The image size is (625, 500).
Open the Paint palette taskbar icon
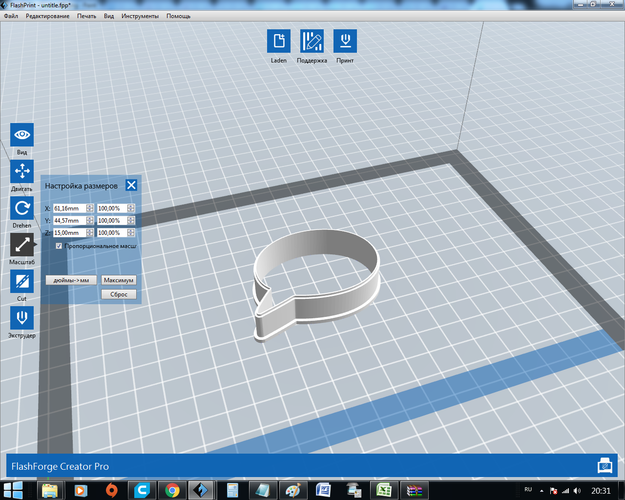(x=293, y=490)
